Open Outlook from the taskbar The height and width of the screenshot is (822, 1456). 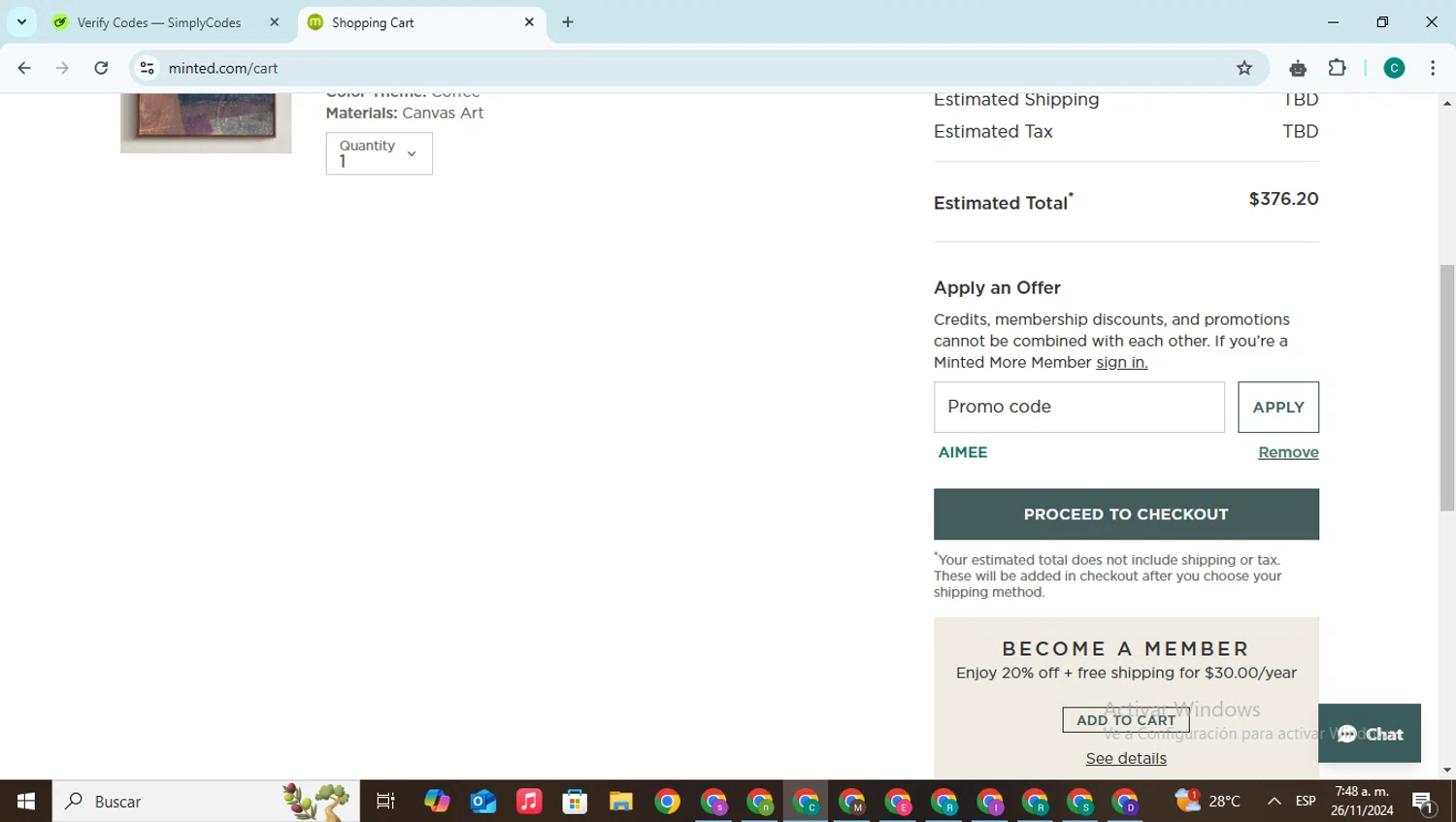click(x=483, y=801)
